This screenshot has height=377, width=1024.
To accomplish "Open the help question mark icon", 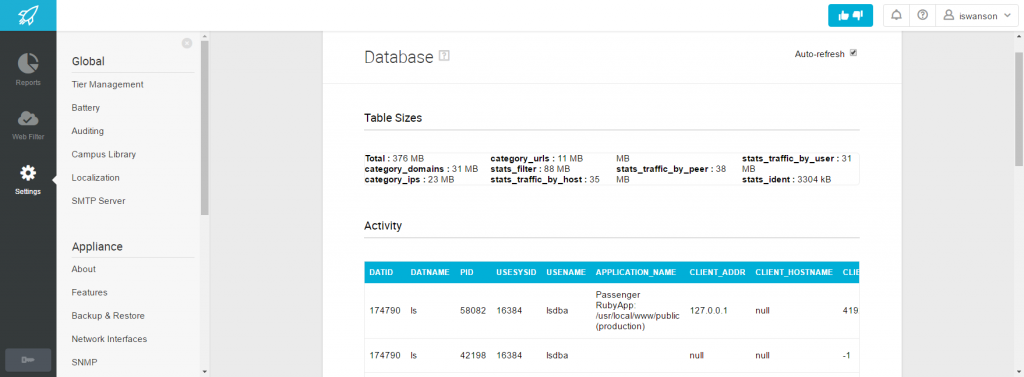I will [922, 16].
